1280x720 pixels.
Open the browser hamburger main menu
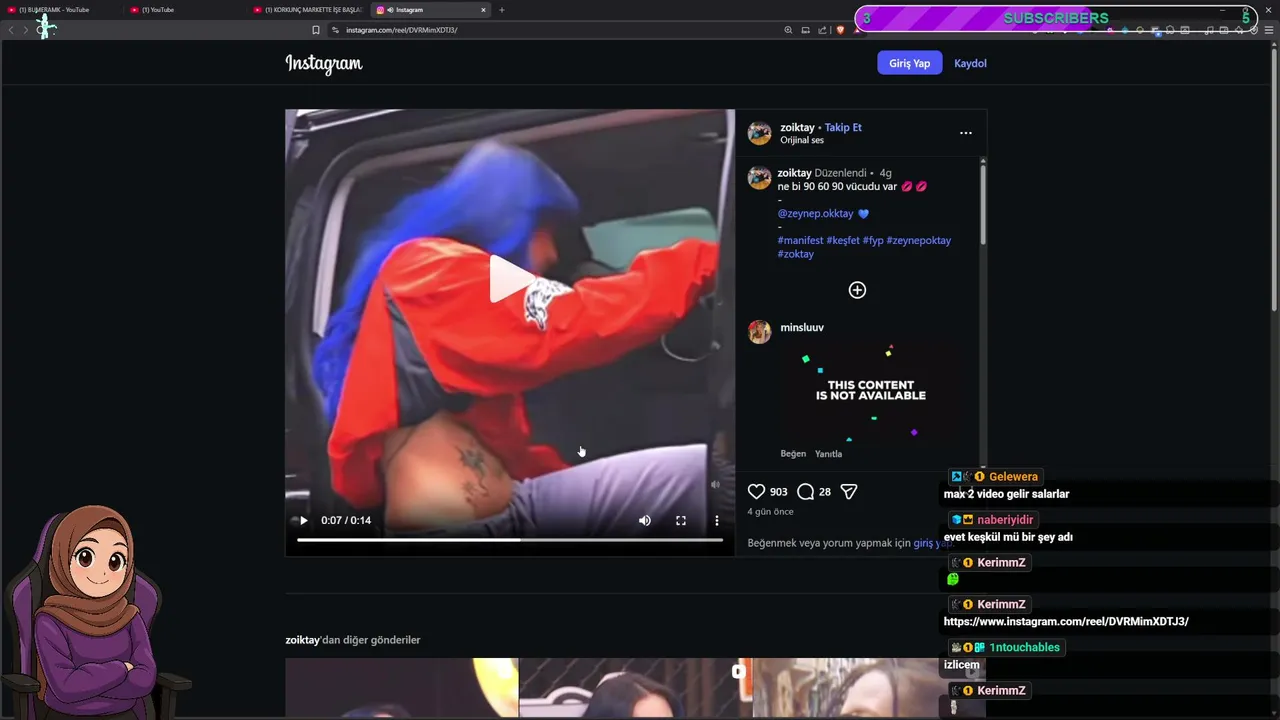1270,30
